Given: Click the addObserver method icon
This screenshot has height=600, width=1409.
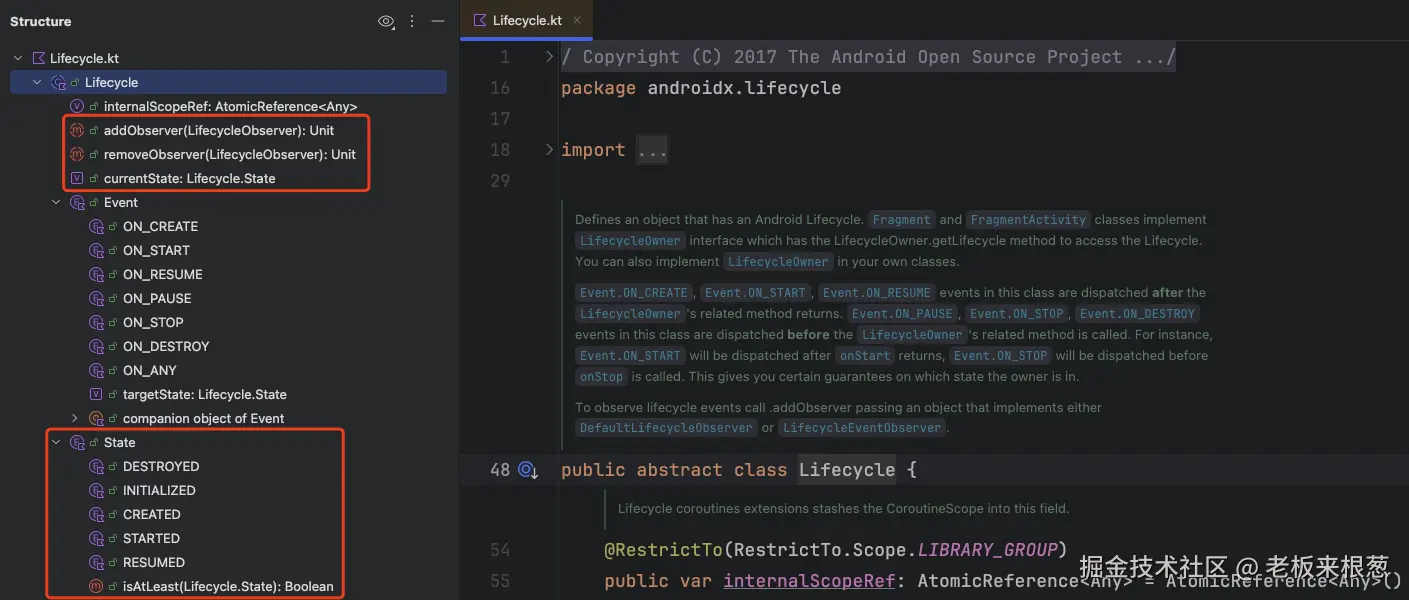Looking at the screenshot, I should (x=77, y=130).
